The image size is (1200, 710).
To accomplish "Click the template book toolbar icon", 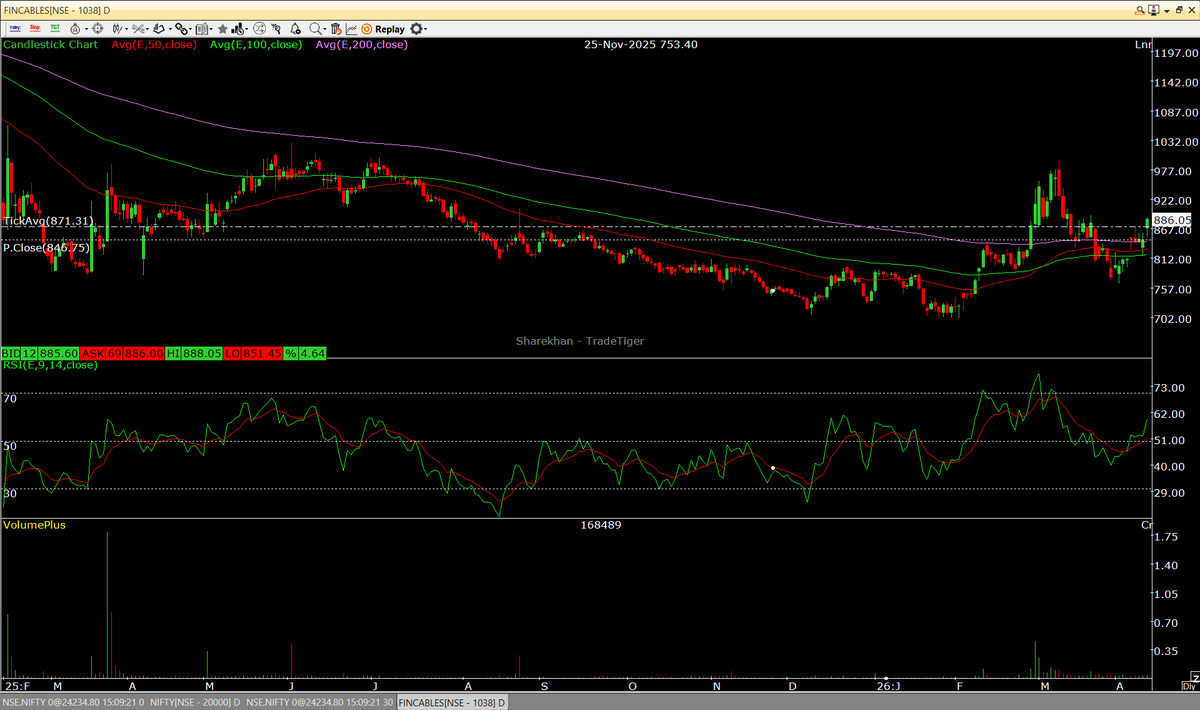I will point(201,29).
